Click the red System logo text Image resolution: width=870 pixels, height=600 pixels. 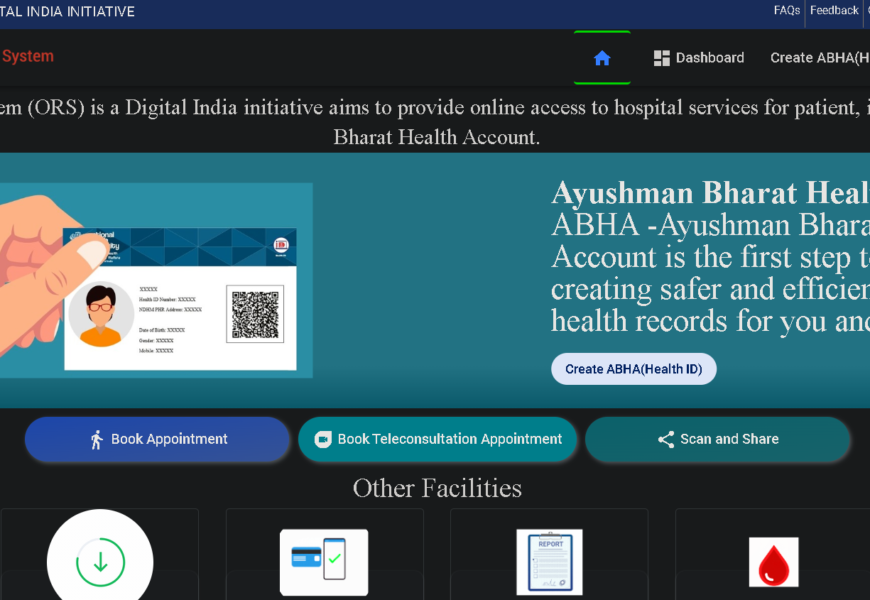pyautogui.click(x=28, y=57)
